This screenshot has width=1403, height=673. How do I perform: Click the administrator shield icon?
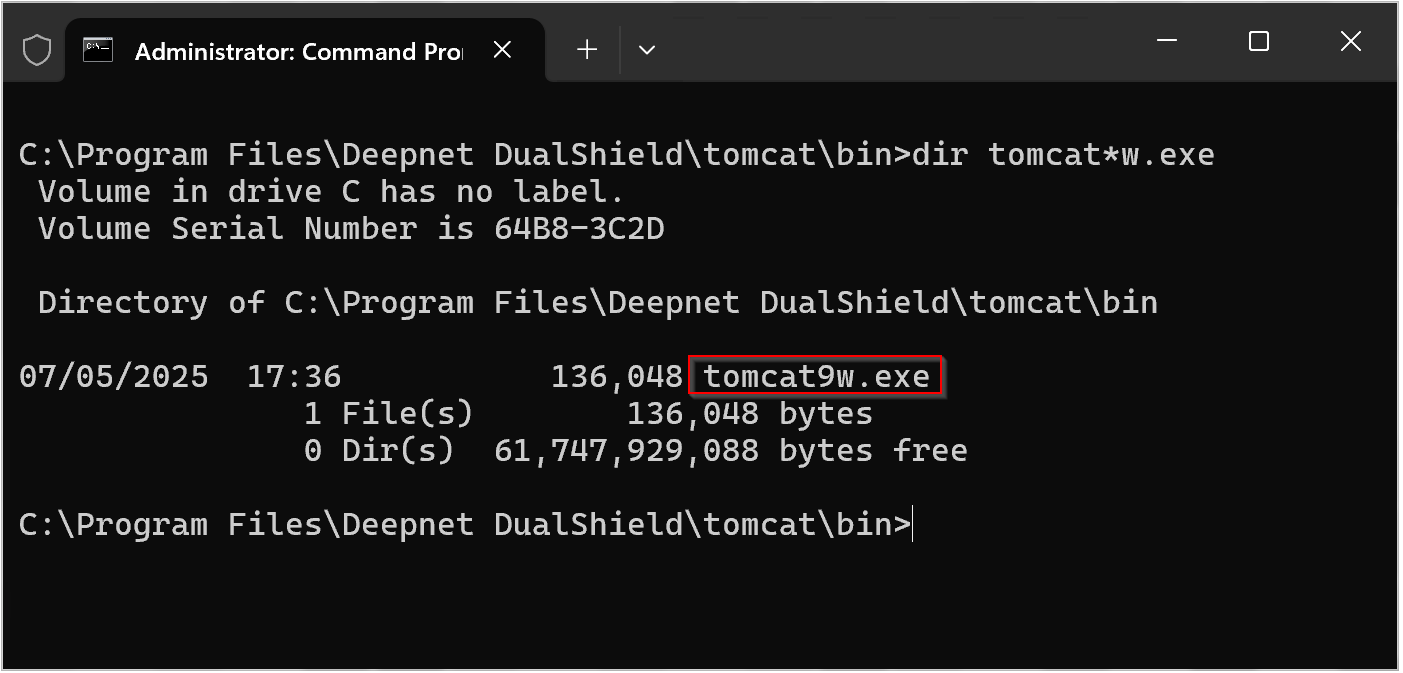37,50
